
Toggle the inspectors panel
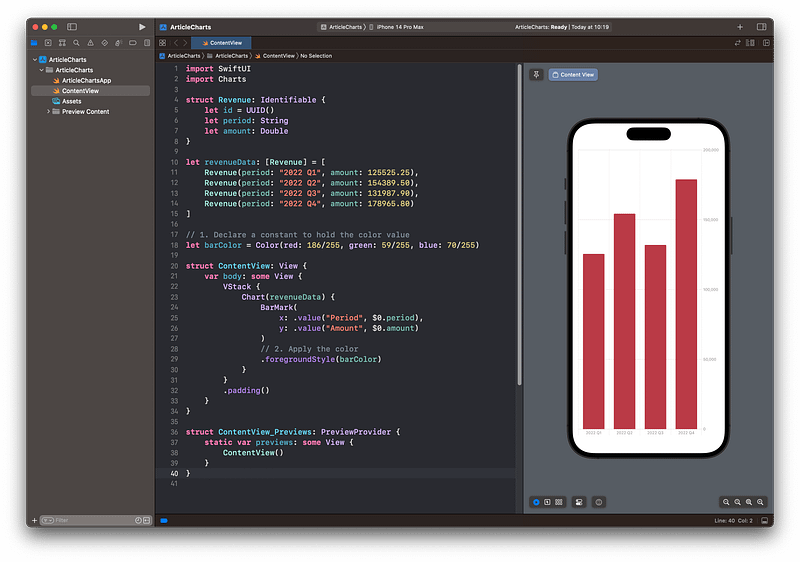(x=761, y=27)
